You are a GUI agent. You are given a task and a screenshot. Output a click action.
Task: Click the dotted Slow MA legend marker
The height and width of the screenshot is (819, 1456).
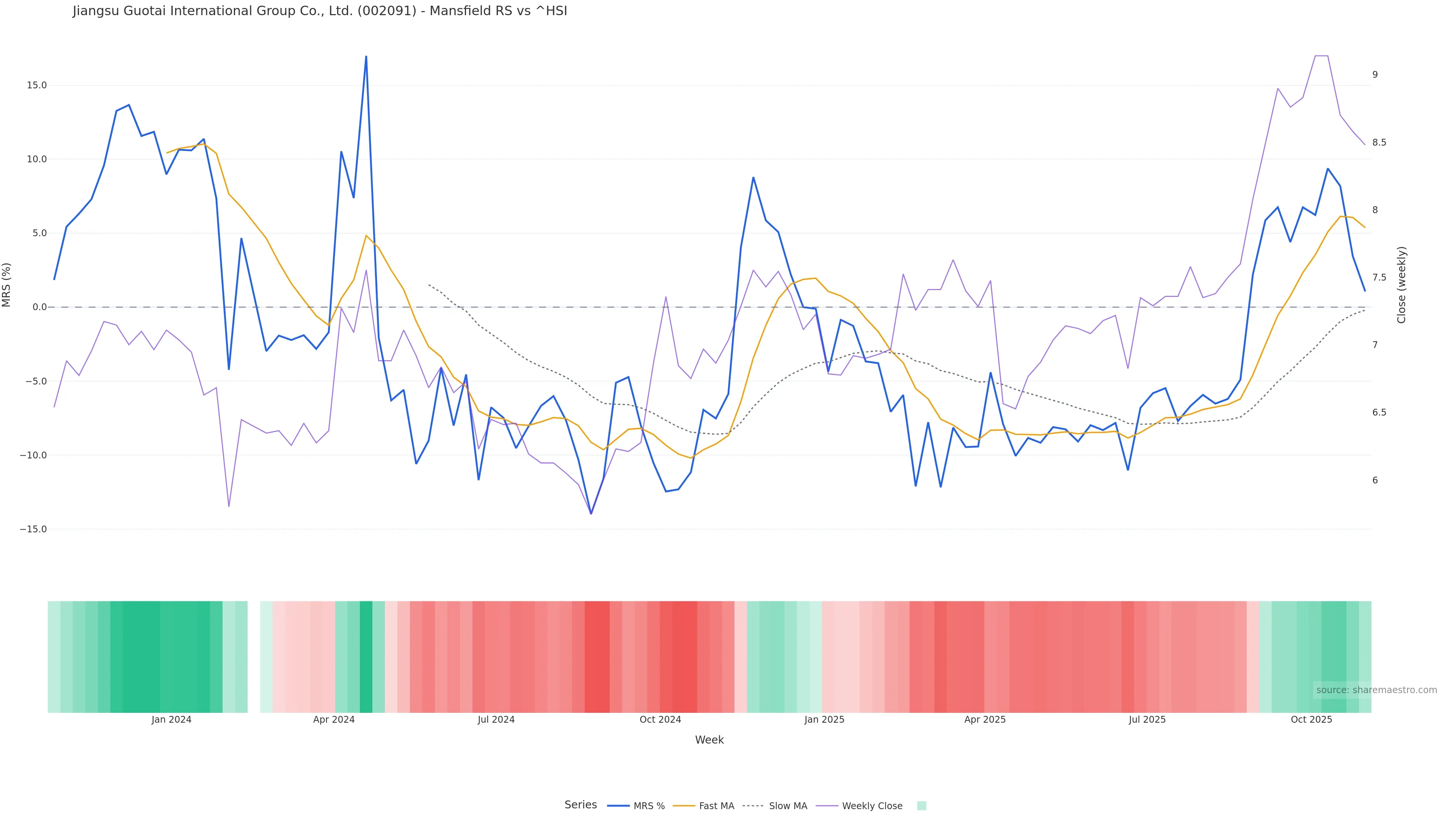coord(753,806)
